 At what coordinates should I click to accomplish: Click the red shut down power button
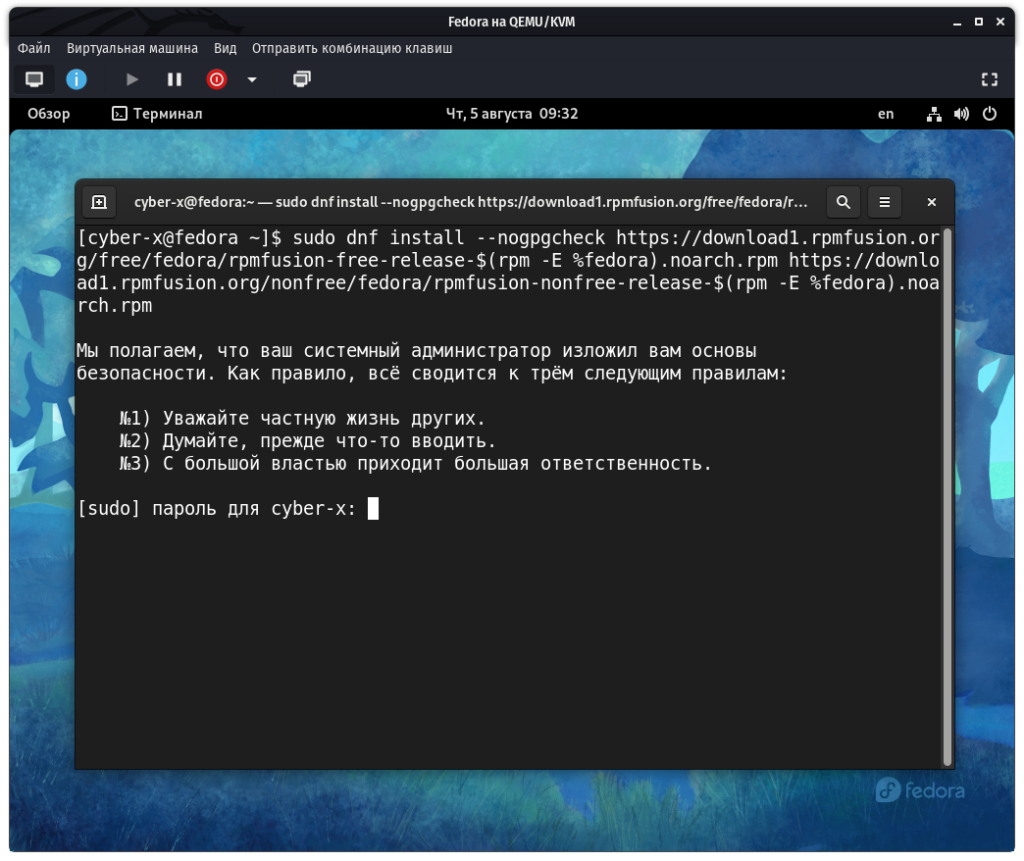[x=216, y=79]
